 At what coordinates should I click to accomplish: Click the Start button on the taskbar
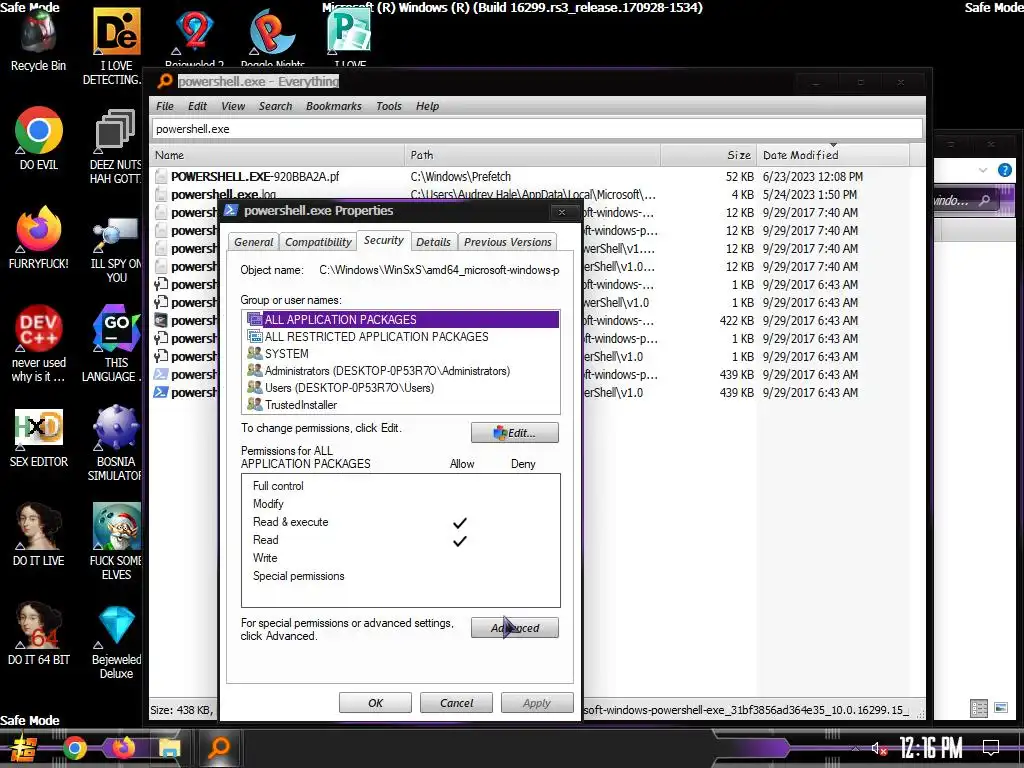click(x=24, y=747)
